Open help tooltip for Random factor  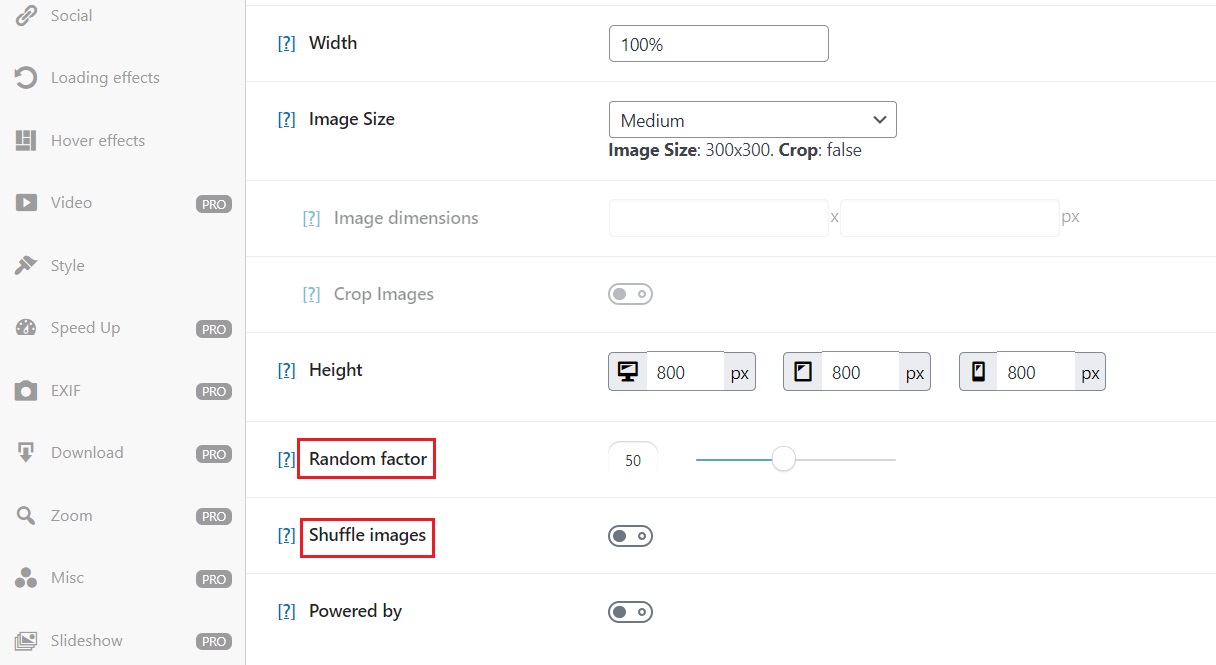286,460
